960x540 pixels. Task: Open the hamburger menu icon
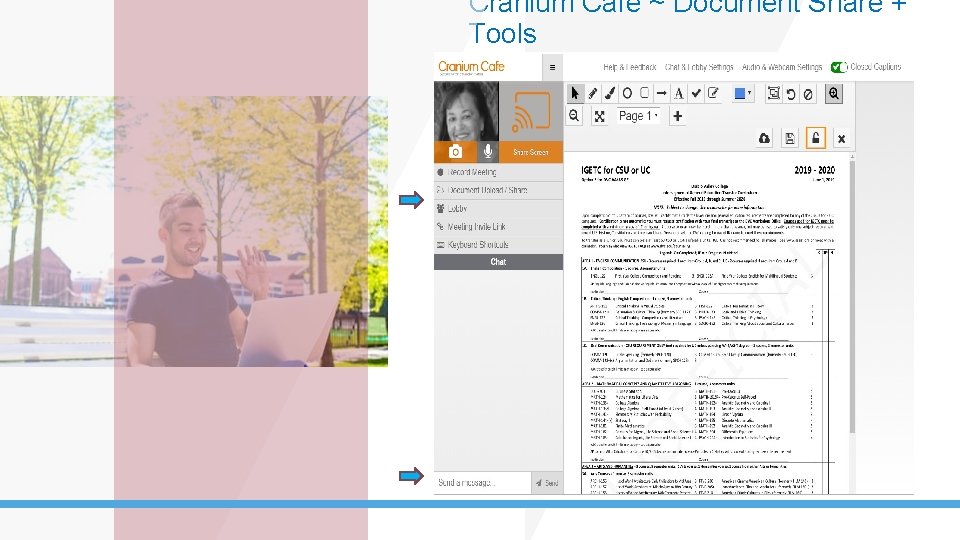coord(552,67)
